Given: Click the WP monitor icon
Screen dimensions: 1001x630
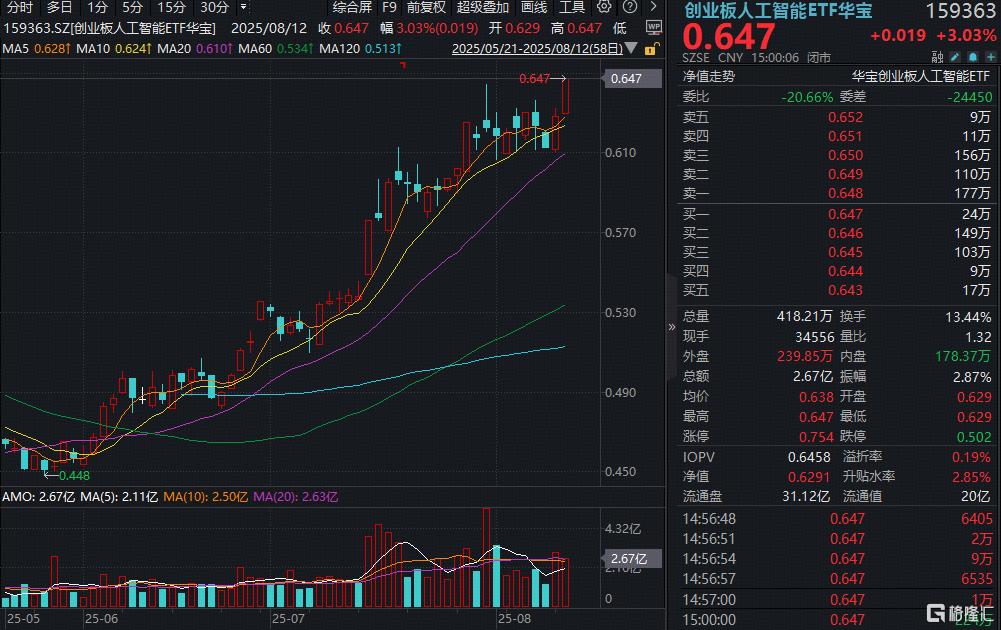Looking at the screenshot, I should [x=654, y=27].
